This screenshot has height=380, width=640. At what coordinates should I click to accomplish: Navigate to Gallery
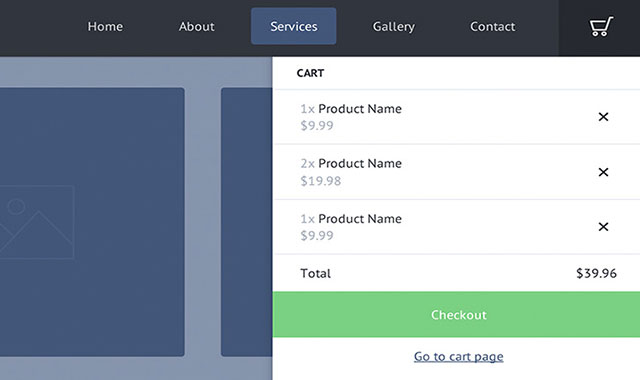[x=393, y=27]
